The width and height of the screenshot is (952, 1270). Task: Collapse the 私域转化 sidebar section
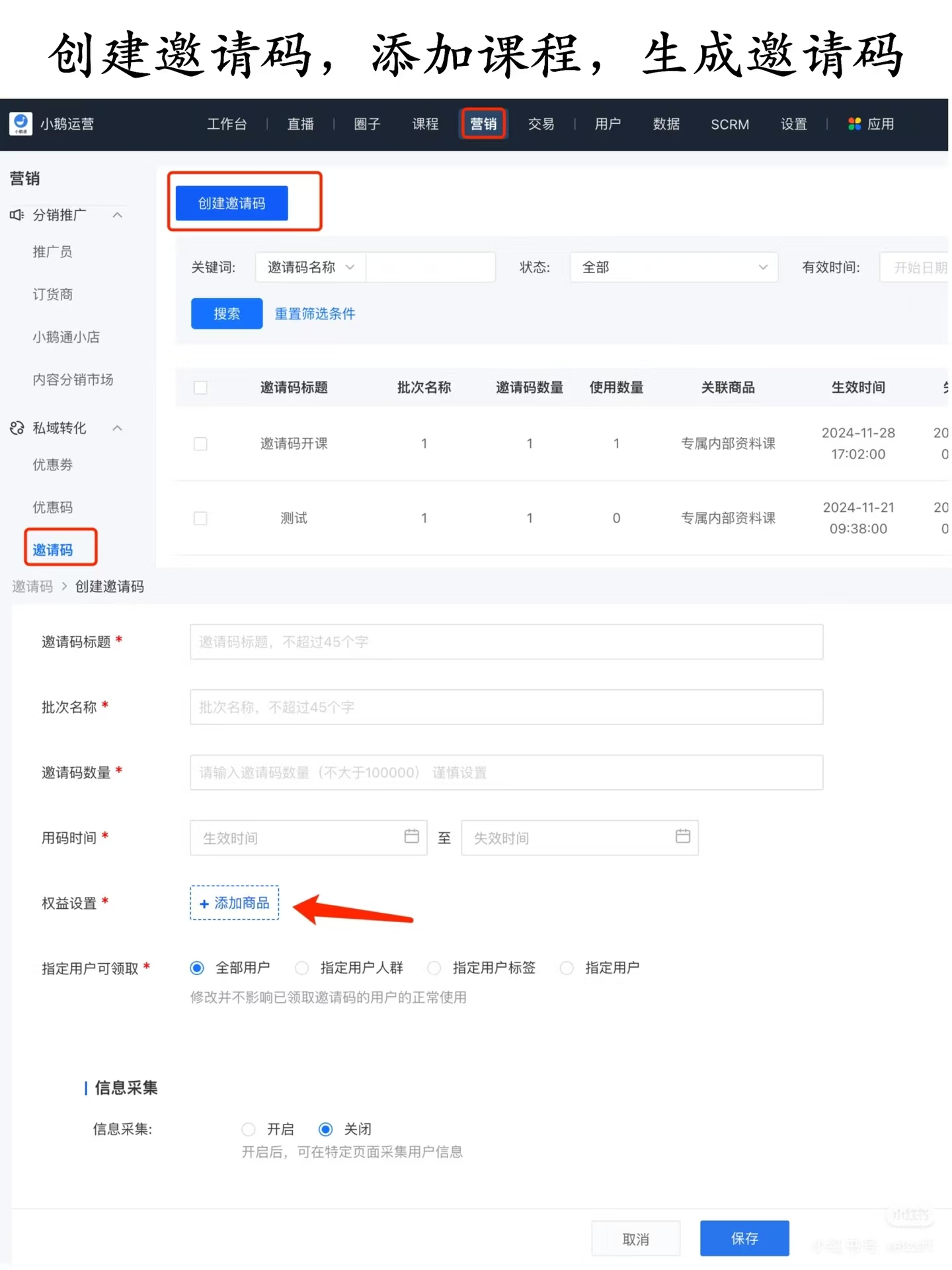click(x=118, y=428)
